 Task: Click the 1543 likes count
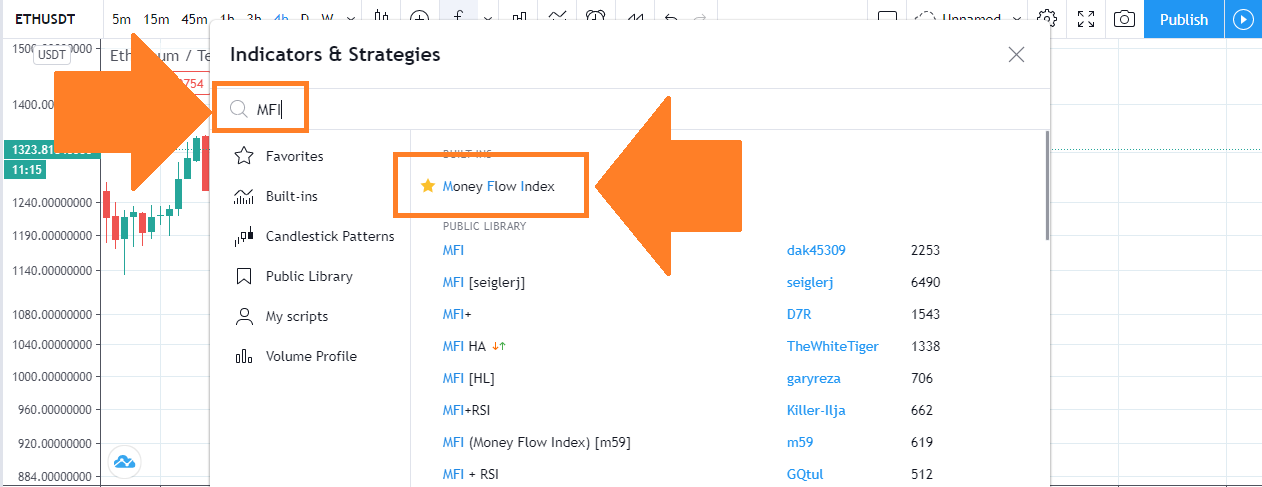[x=925, y=314]
